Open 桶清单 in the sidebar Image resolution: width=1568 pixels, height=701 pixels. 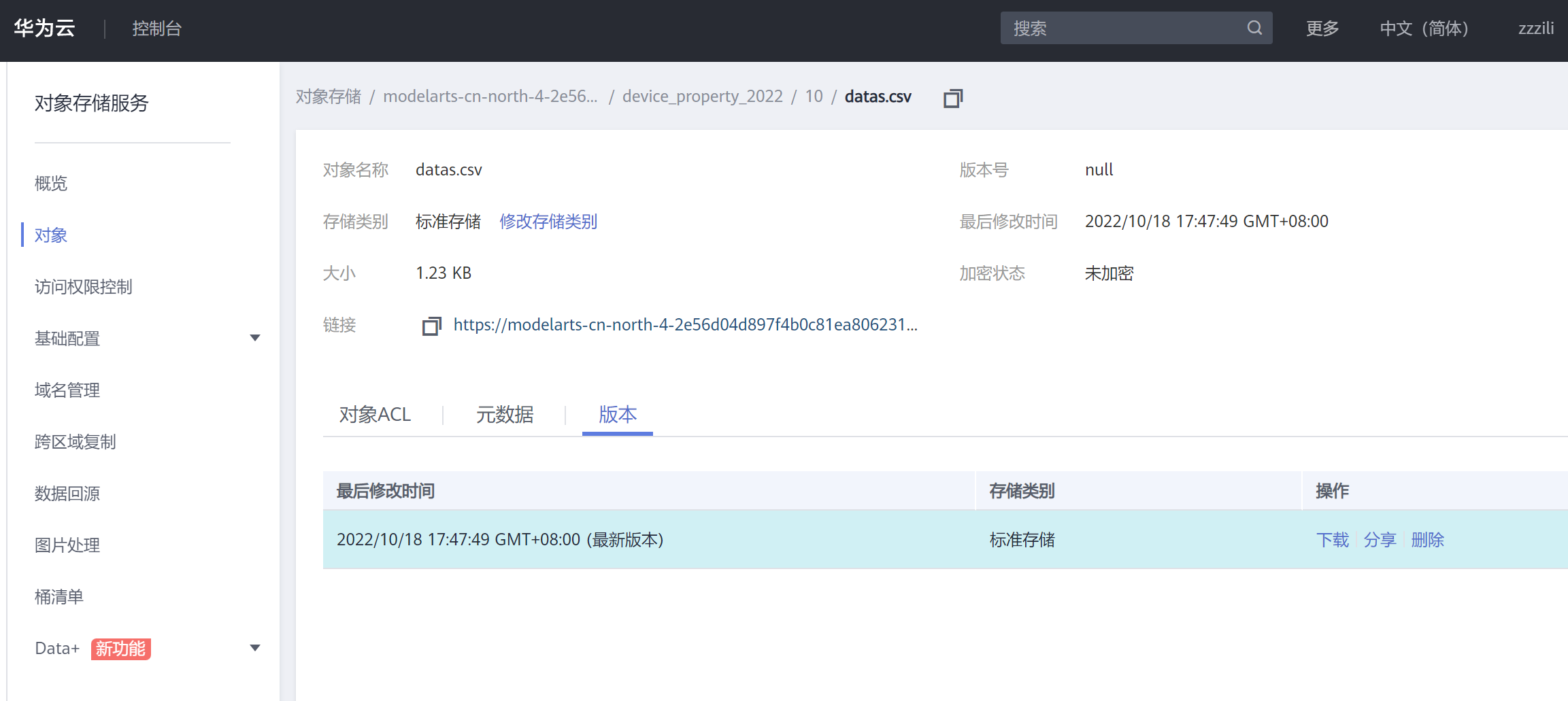coord(59,596)
